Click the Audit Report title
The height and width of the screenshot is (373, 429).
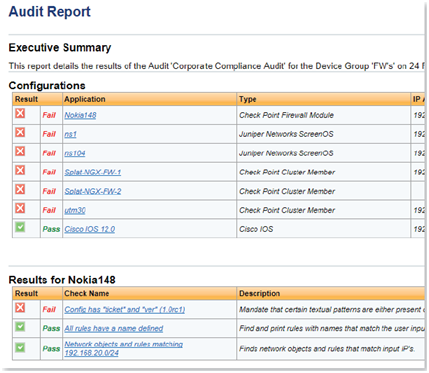pyautogui.click(x=49, y=12)
